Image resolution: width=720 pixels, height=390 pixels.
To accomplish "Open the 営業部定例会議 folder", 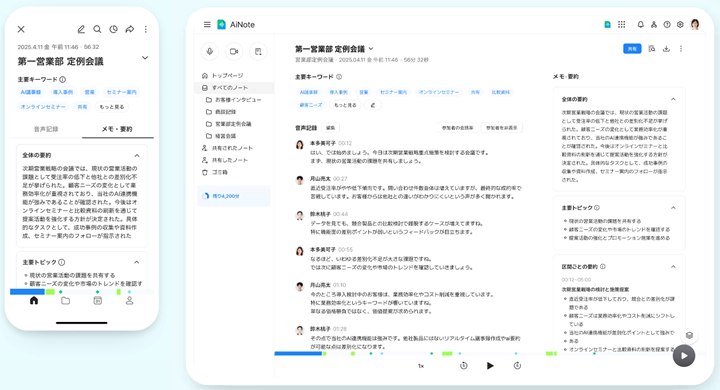I will 229,124.
